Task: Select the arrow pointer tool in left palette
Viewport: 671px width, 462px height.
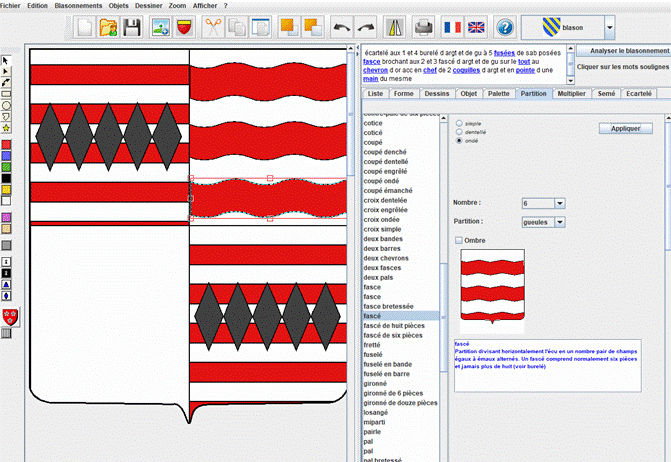Action: click(6, 60)
